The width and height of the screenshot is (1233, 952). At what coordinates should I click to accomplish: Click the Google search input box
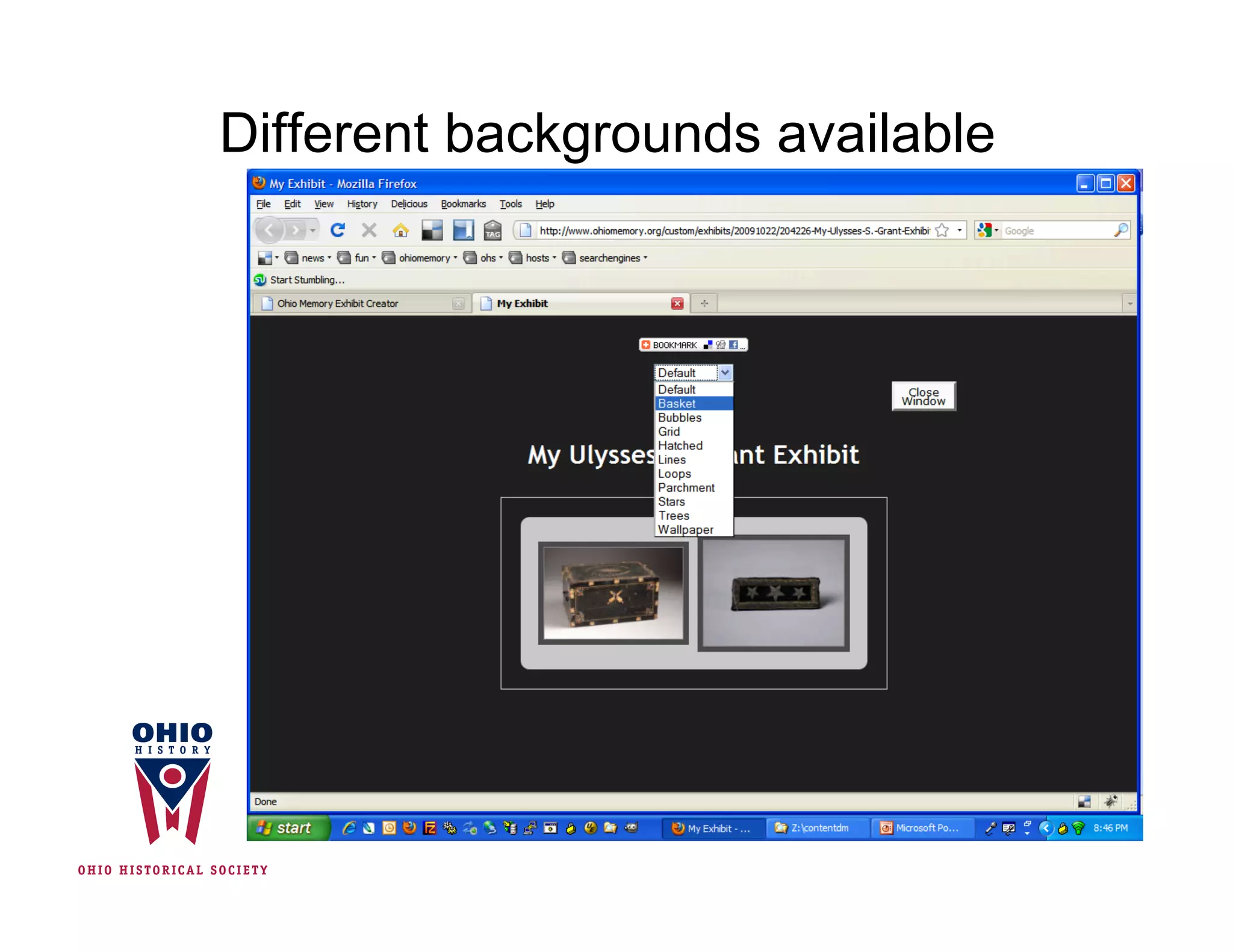click(1057, 230)
